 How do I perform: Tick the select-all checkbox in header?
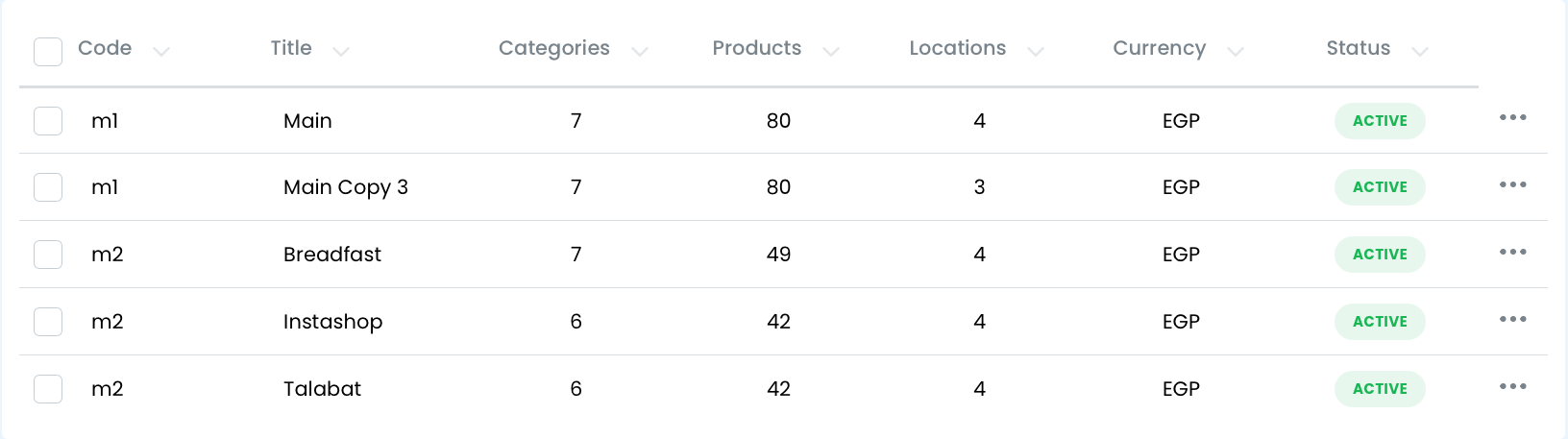click(48, 51)
